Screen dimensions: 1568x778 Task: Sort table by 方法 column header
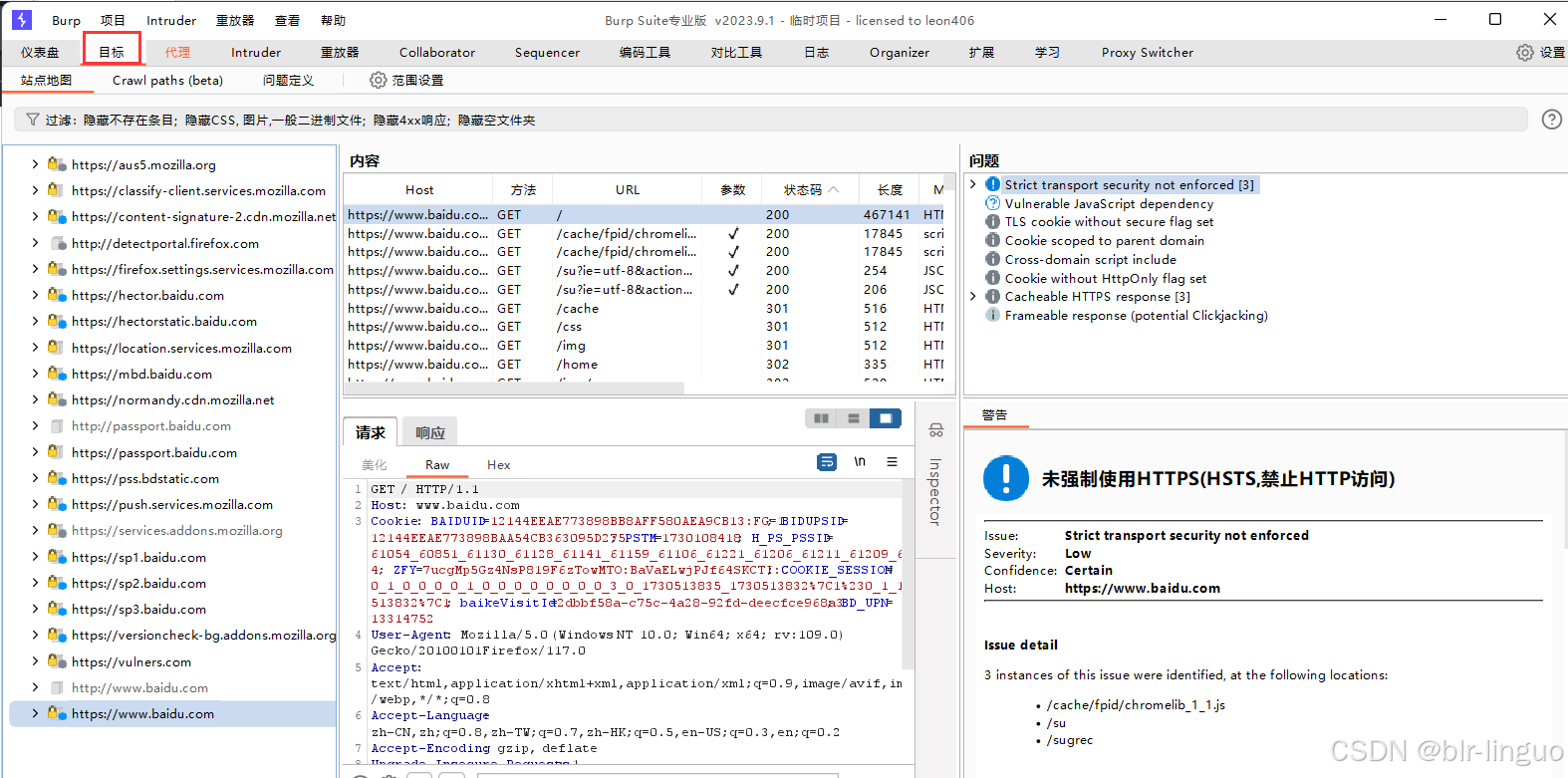coord(523,189)
